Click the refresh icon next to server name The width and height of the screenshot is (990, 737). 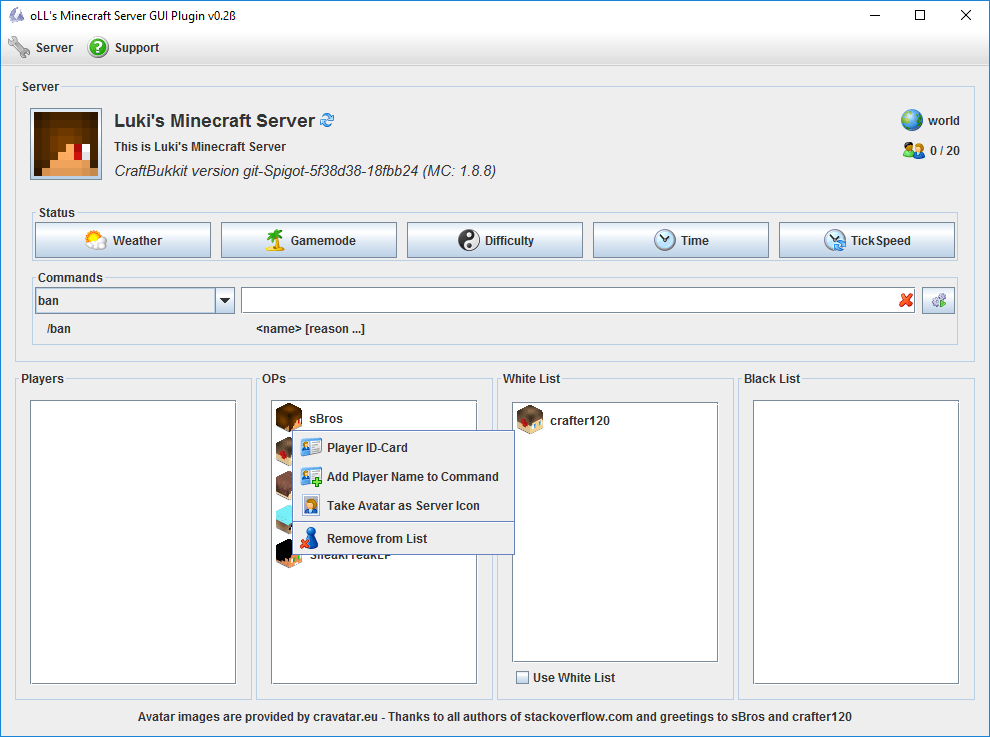click(x=327, y=120)
